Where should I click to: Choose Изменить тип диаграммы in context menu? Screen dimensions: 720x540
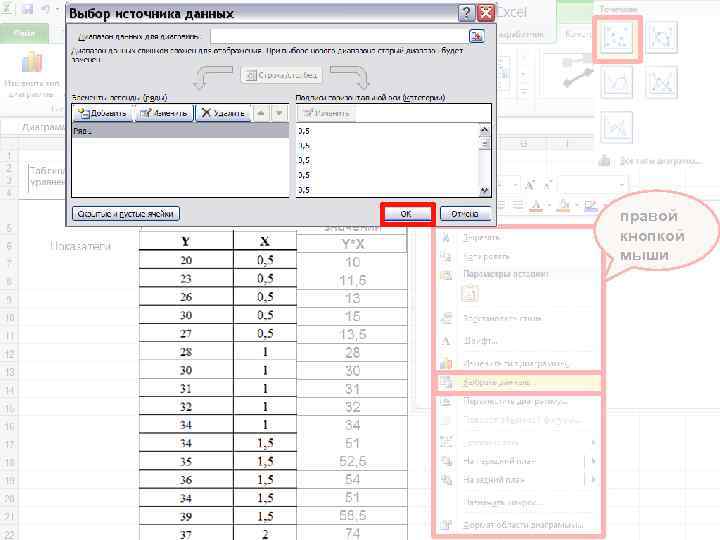[516, 363]
